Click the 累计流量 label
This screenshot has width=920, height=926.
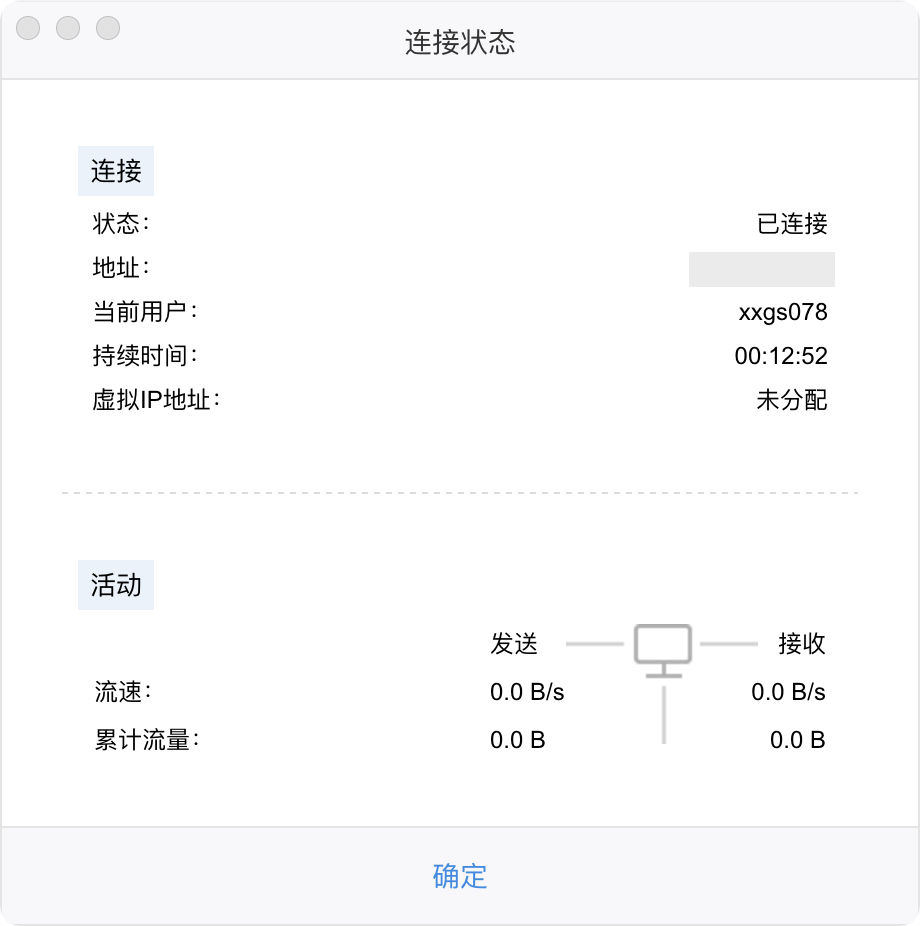click(146, 741)
